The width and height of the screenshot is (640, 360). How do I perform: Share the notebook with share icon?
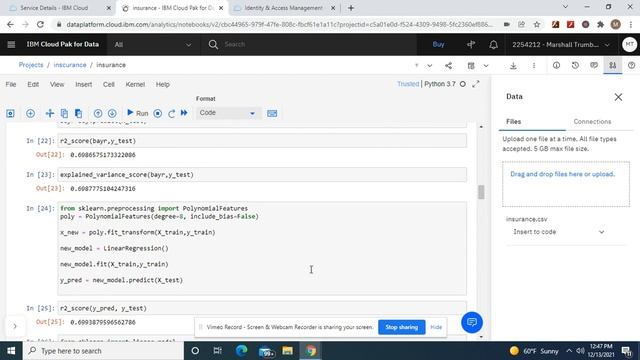(448, 65)
